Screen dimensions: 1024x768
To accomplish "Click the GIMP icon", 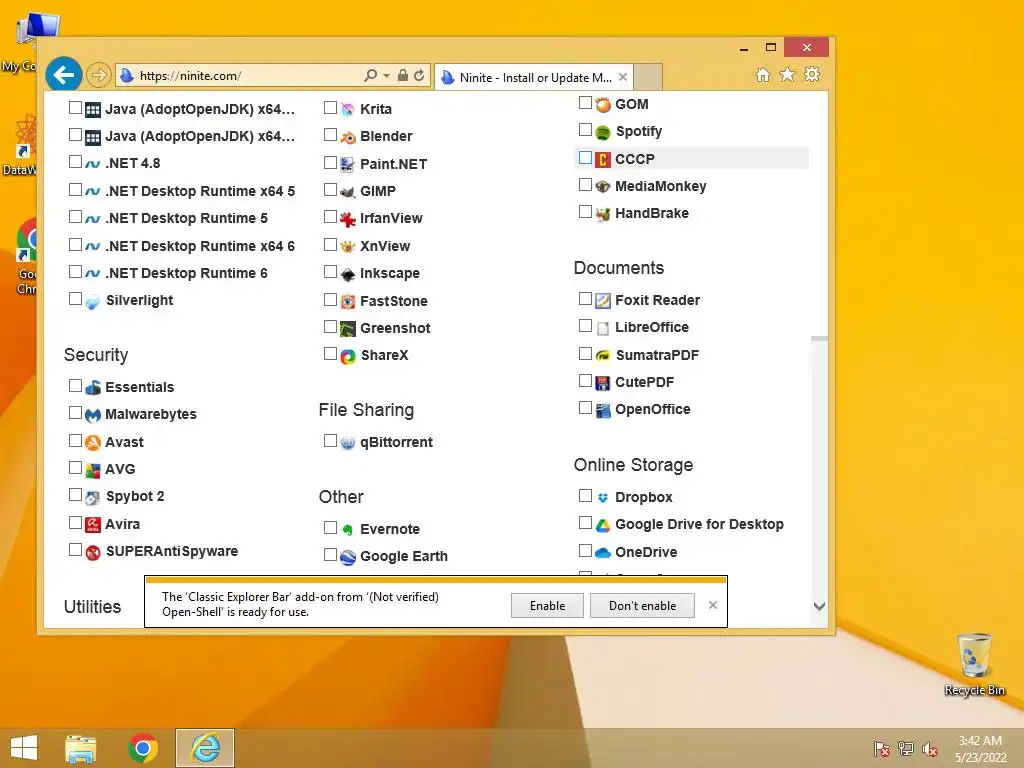I will [348, 191].
